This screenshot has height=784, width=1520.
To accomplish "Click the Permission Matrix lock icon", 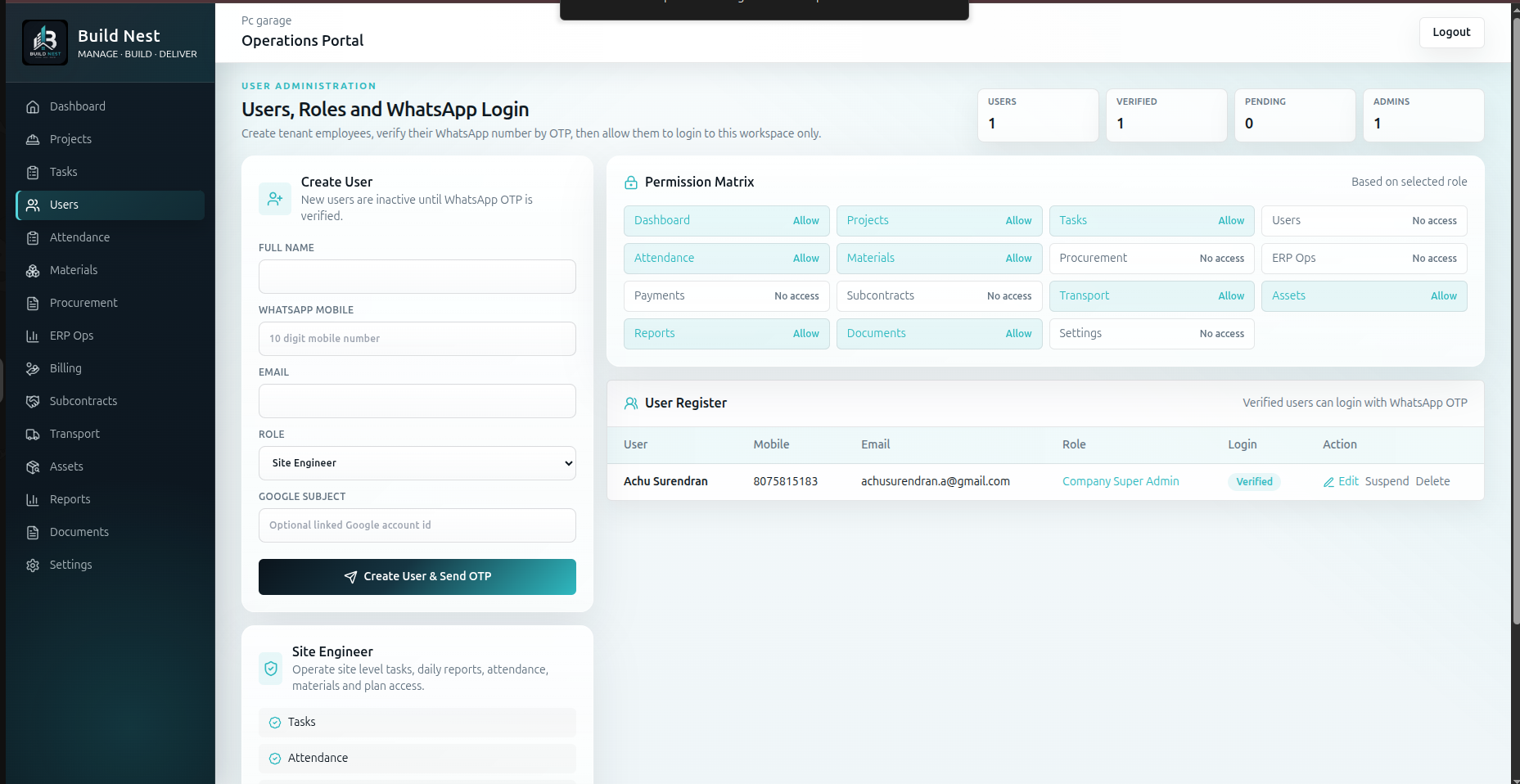I will (631, 182).
